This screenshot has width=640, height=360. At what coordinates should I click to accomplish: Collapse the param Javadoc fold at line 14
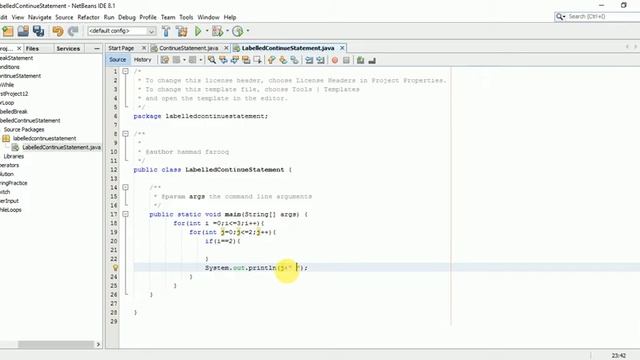(x=125, y=187)
